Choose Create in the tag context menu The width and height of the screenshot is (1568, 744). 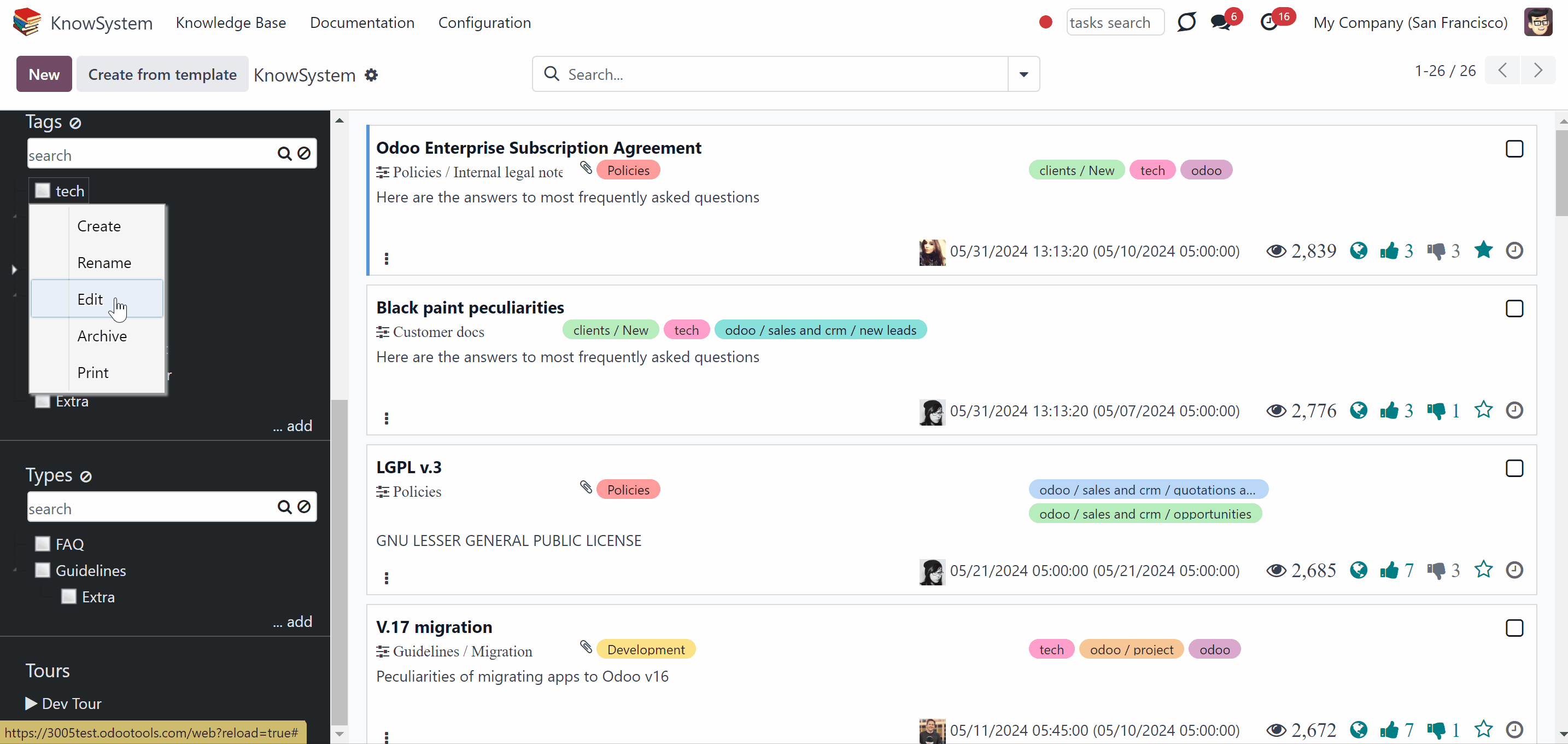[97, 226]
